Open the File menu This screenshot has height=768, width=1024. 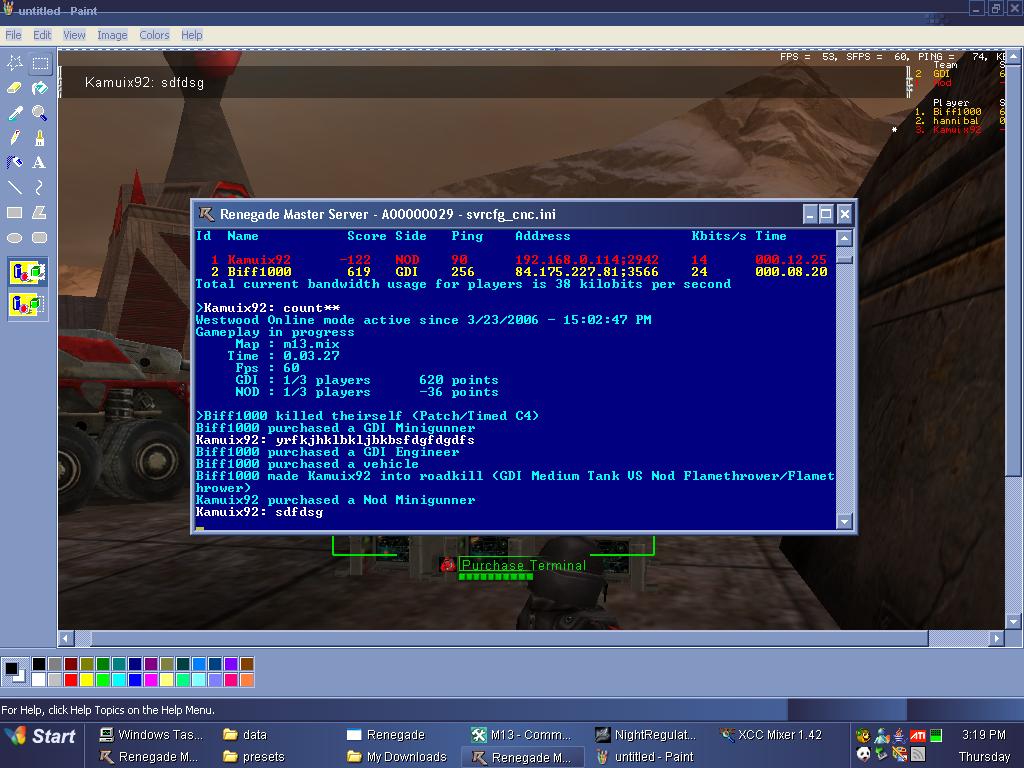(13, 35)
